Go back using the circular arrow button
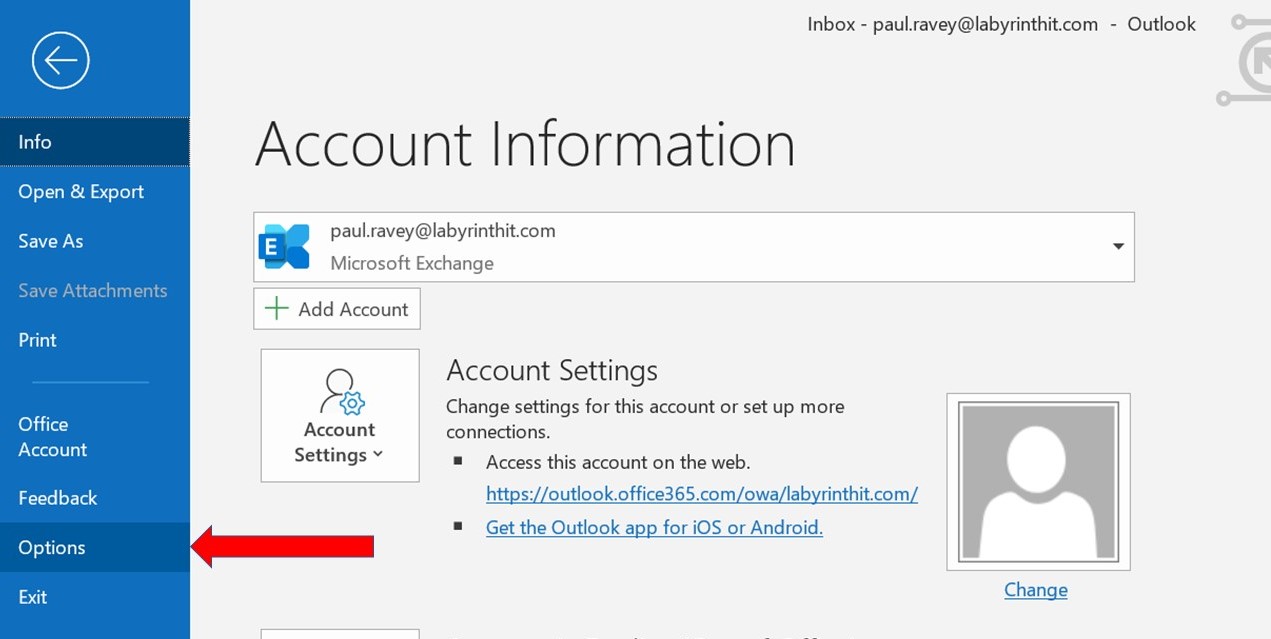 tap(60, 60)
